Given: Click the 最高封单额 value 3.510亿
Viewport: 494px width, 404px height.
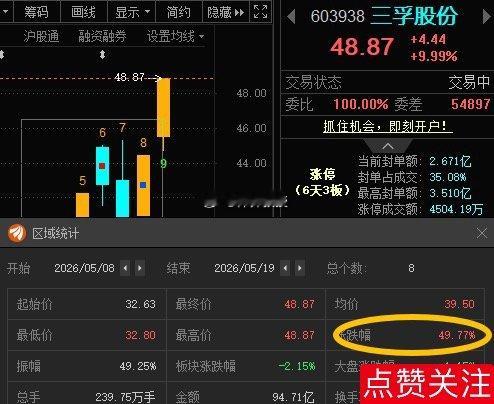Looking at the screenshot, I should point(450,193).
